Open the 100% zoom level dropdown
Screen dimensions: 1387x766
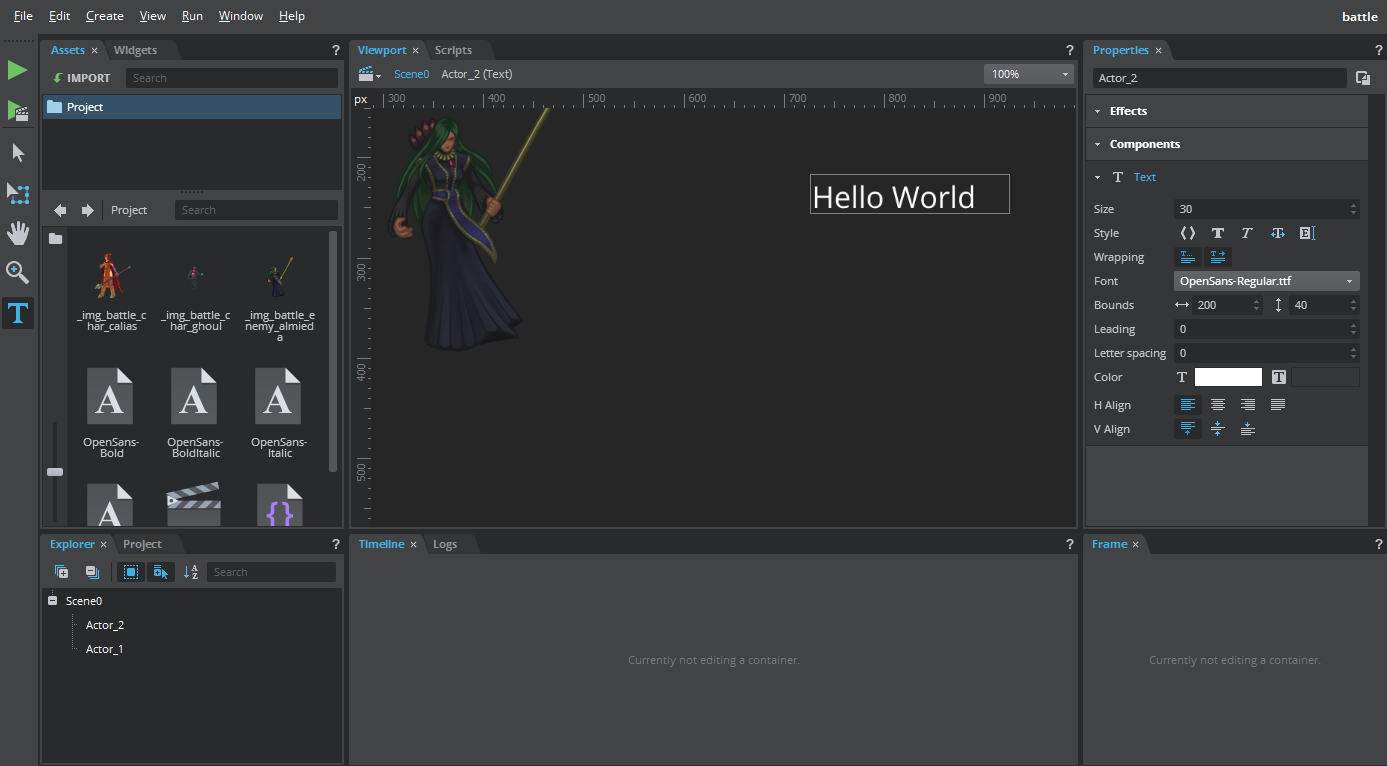[1028, 74]
